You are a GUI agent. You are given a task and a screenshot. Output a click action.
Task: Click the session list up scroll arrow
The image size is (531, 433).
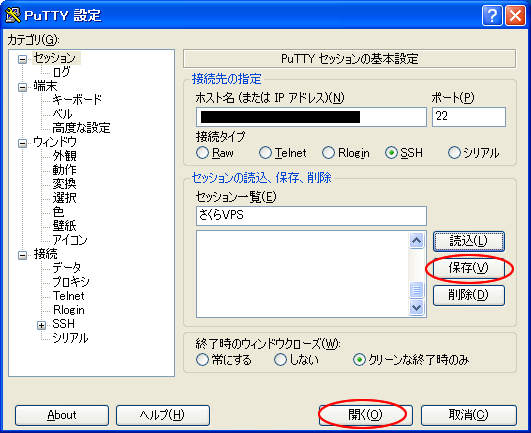pyautogui.click(x=417, y=240)
